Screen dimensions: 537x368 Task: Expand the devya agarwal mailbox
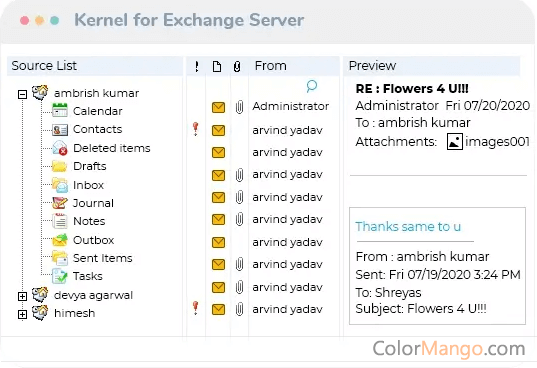click(x=22, y=296)
